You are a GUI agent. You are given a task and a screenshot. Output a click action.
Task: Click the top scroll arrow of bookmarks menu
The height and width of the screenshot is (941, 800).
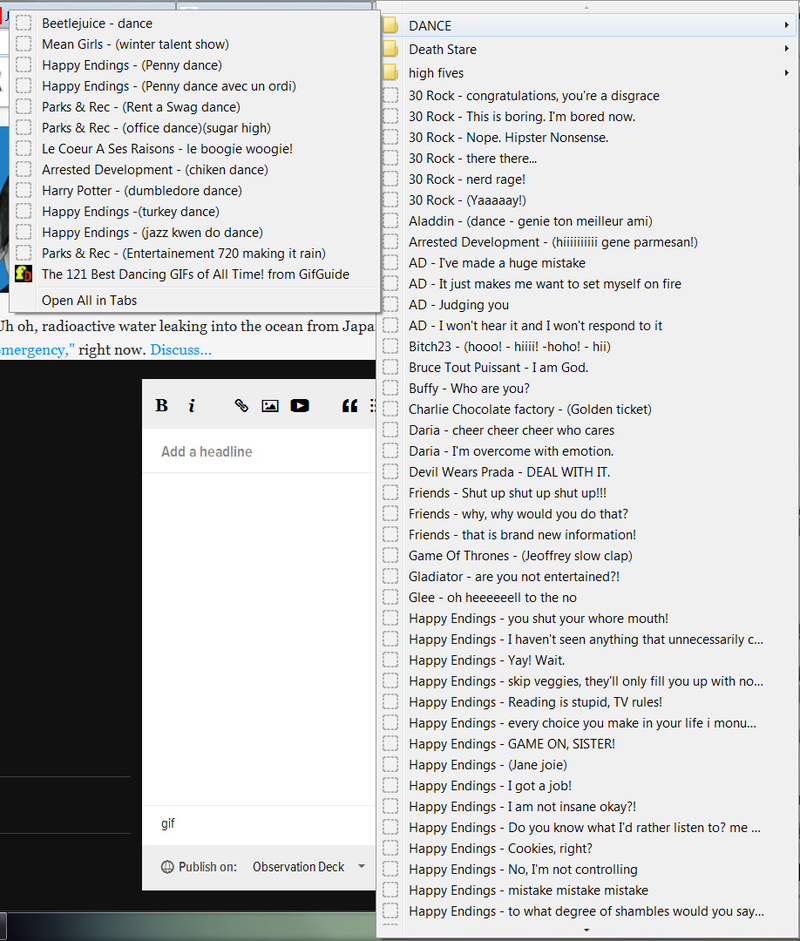[586, 8]
